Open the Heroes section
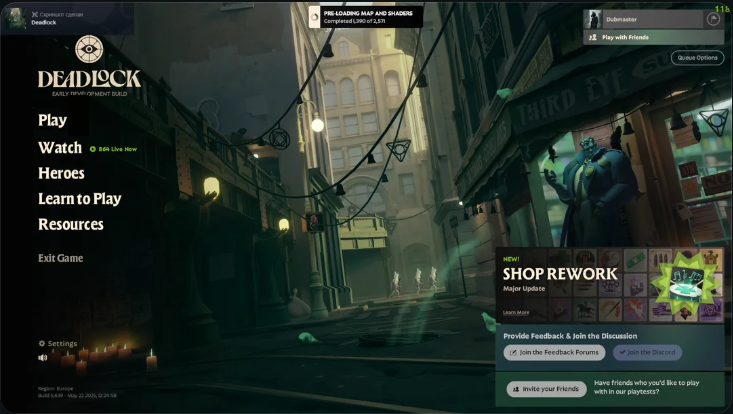The height and width of the screenshot is (414, 733). pyautogui.click(x=61, y=173)
